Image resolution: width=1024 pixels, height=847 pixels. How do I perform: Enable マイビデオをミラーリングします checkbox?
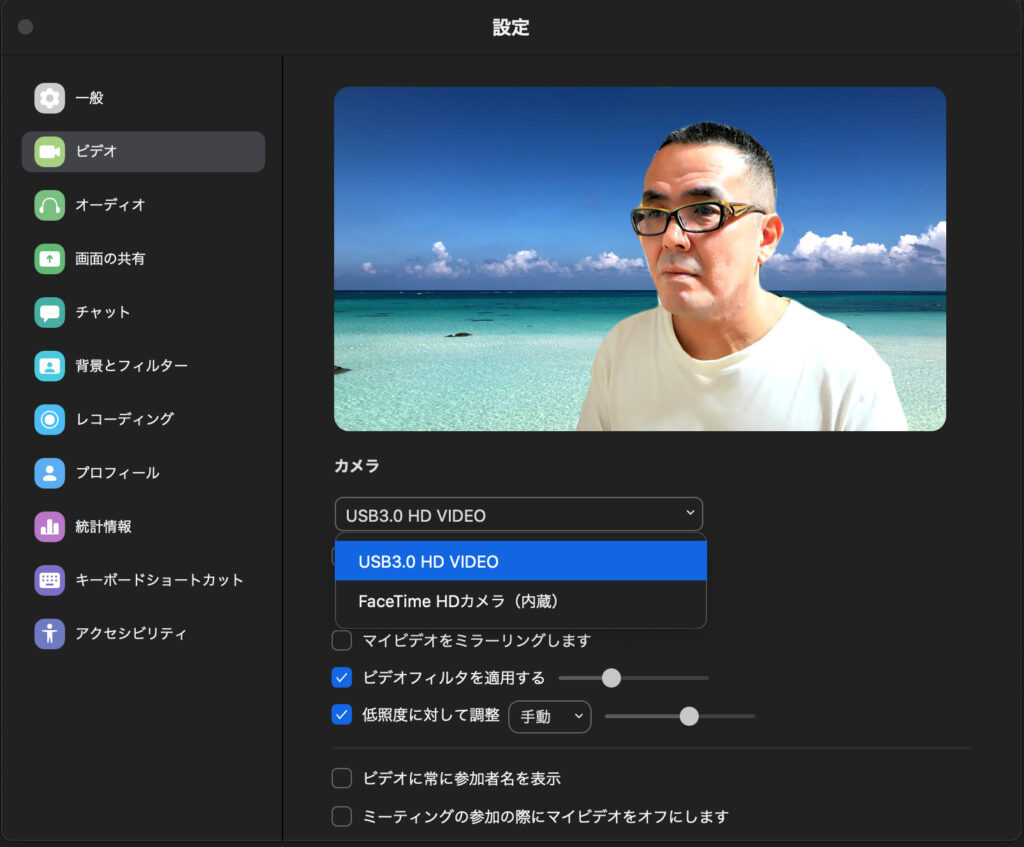pyautogui.click(x=342, y=641)
